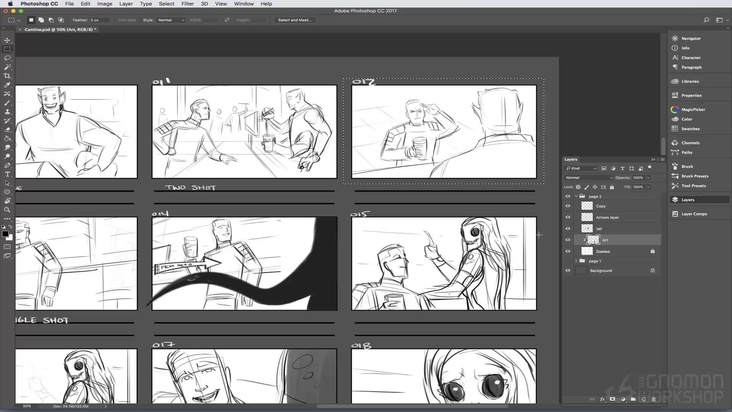732x412 pixels.
Task: Open the marquee Style dropdown
Action: pyautogui.click(x=170, y=20)
